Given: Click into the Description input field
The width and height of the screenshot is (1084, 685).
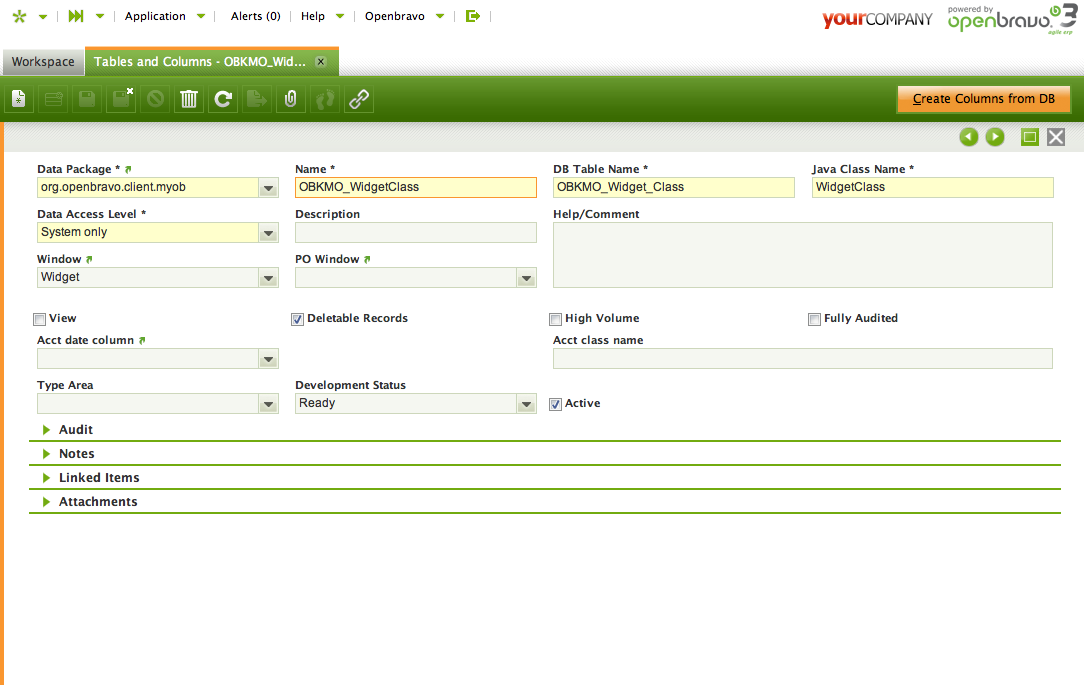Looking at the screenshot, I should (415, 233).
